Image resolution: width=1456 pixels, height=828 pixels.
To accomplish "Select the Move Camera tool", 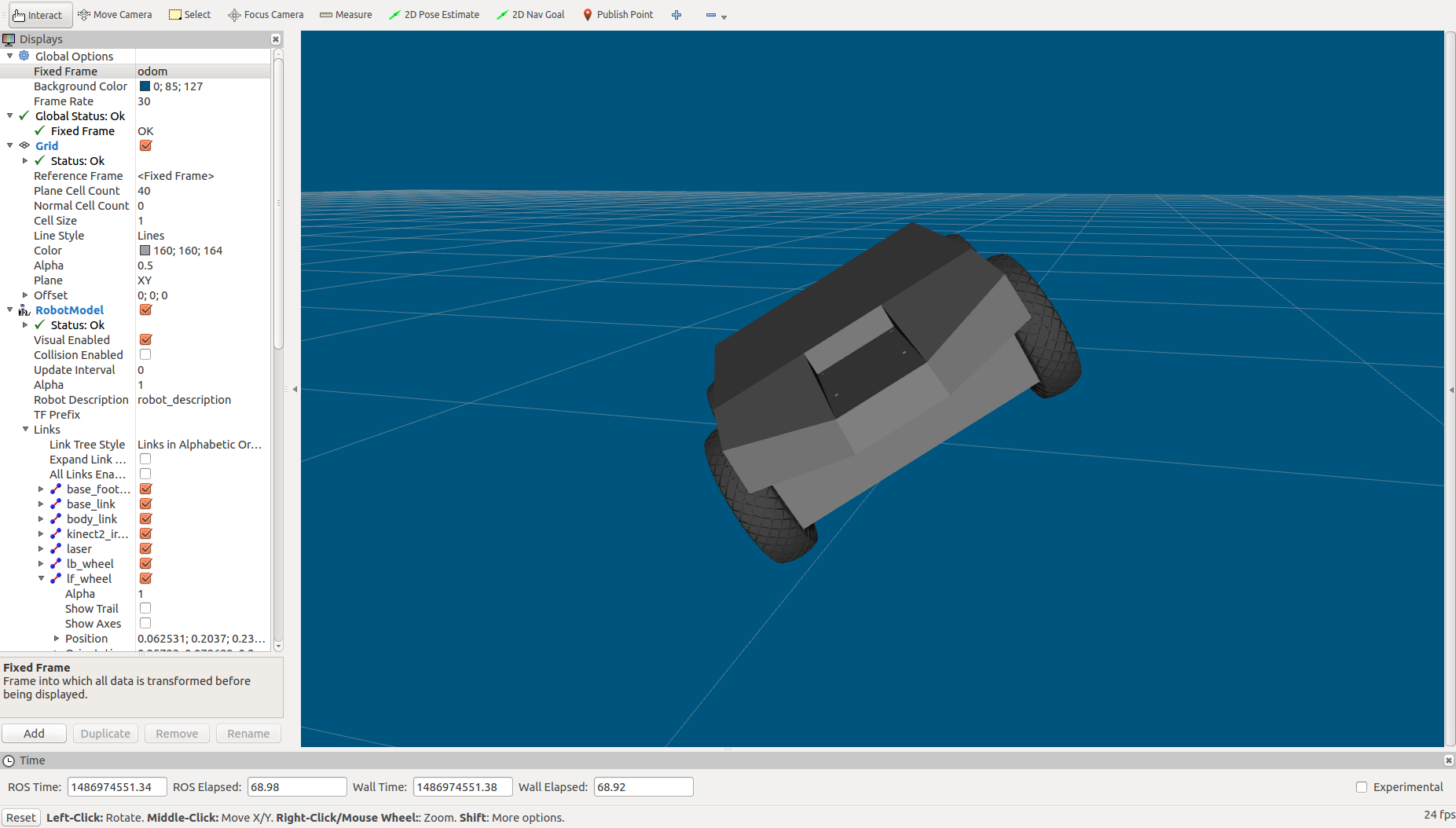I will (115, 15).
